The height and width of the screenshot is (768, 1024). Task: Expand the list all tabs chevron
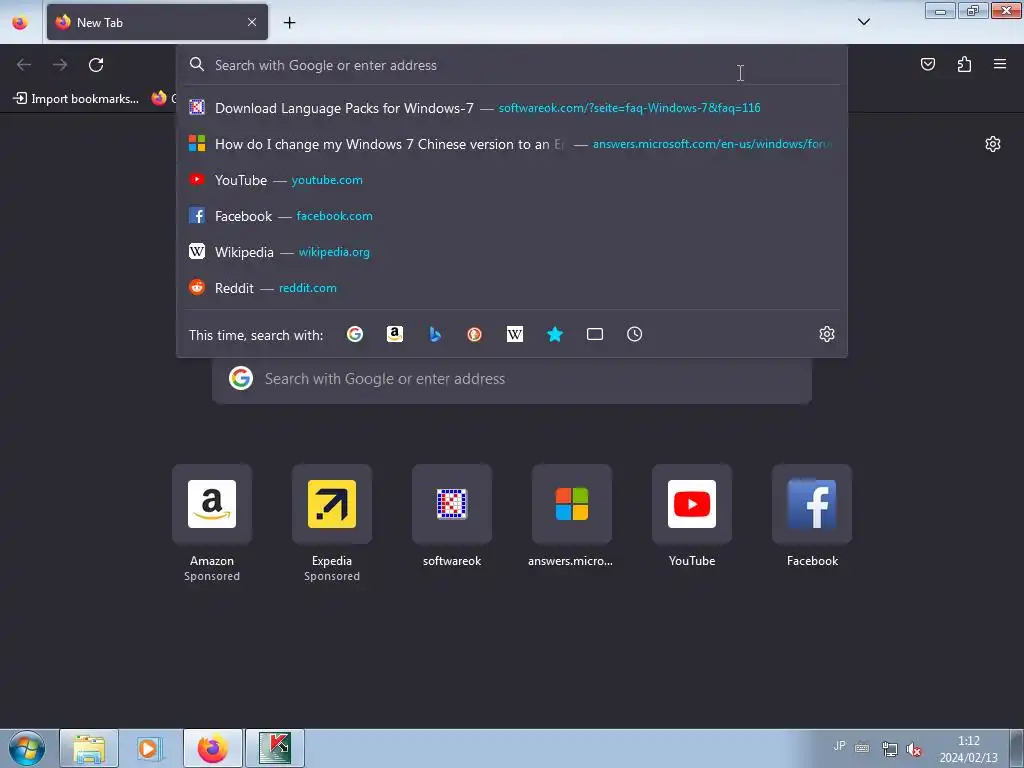pos(863,22)
